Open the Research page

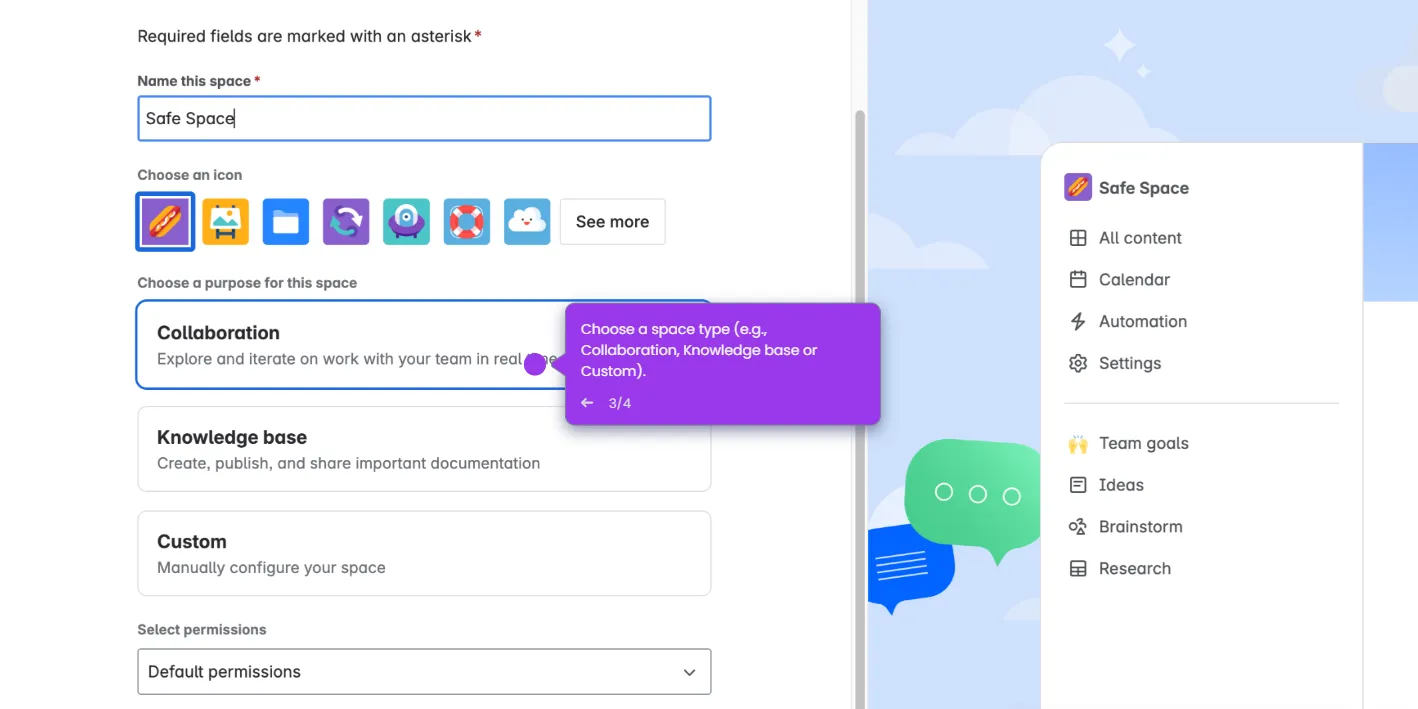(1134, 569)
